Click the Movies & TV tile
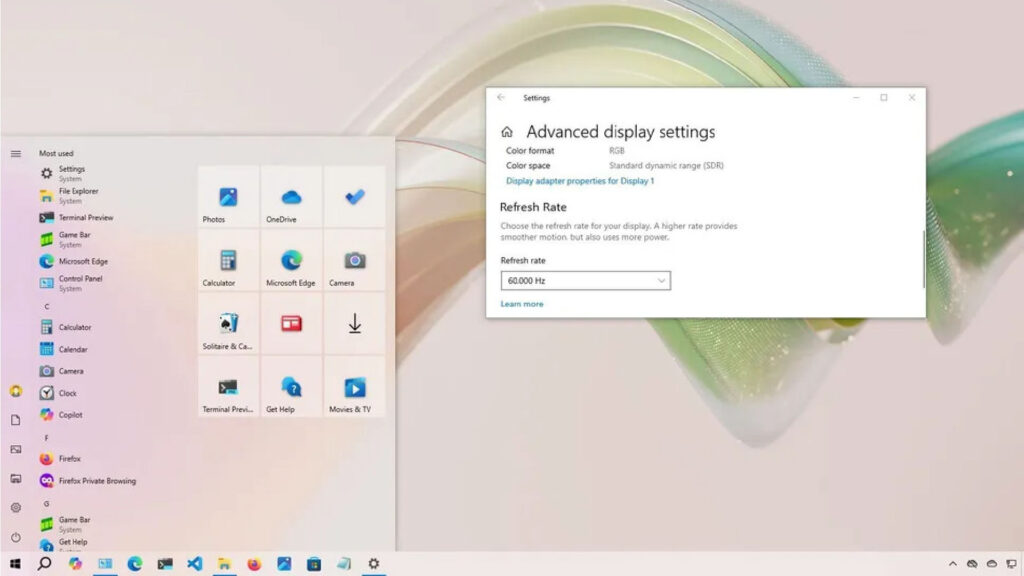This screenshot has height=576, width=1024. (354, 389)
